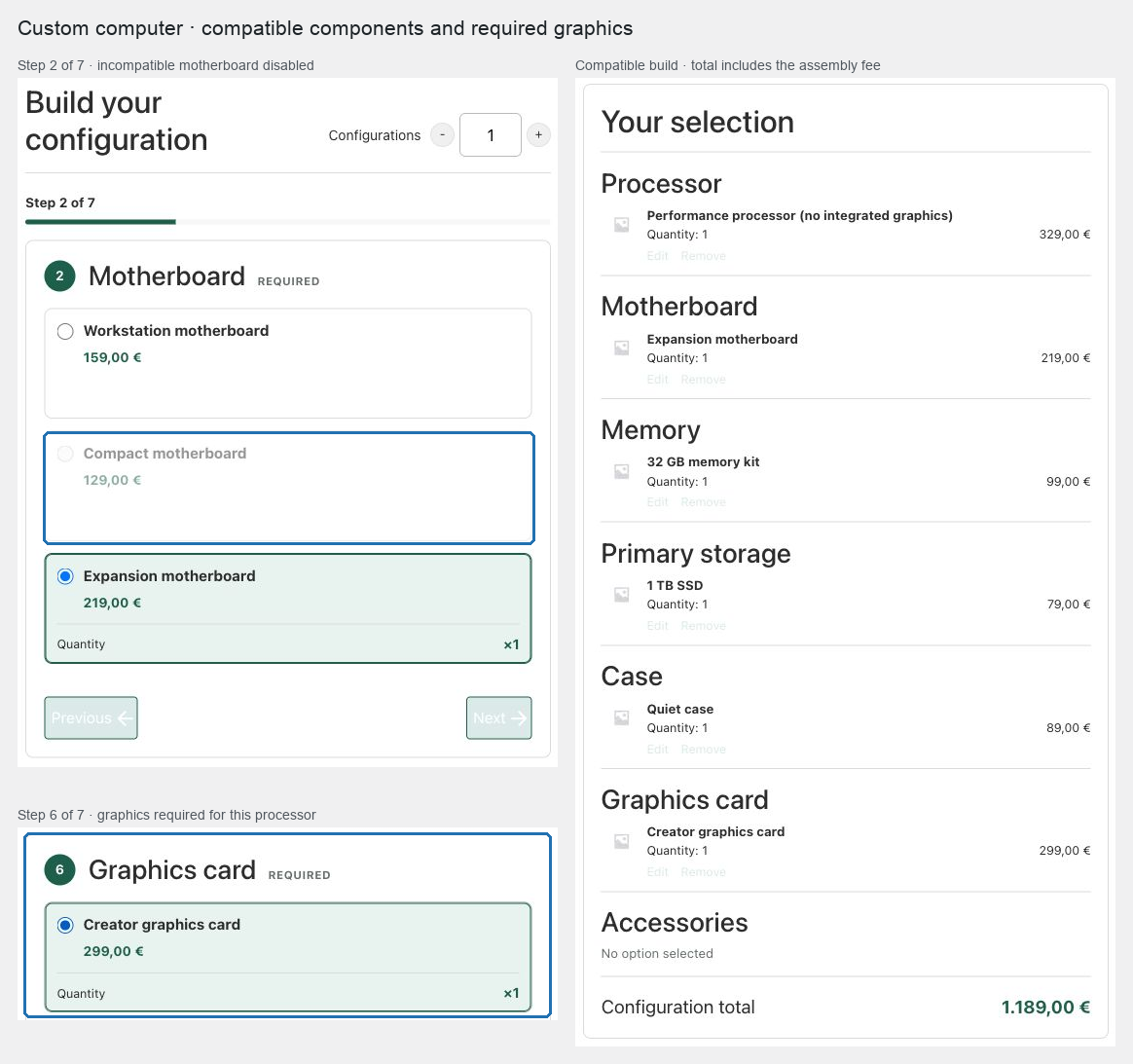Increase configurations with the plus button
1133x1064 pixels.
pyautogui.click(x=538, y=135)
